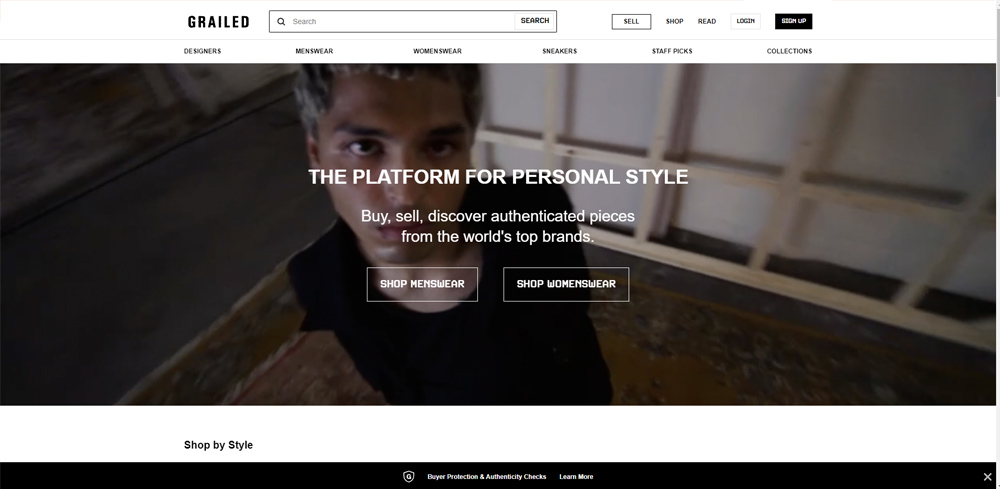The width and height of the screenshot is (1000, 489).
Task: Open the WOMENSWEAR menu
Action: click(438, 51)
